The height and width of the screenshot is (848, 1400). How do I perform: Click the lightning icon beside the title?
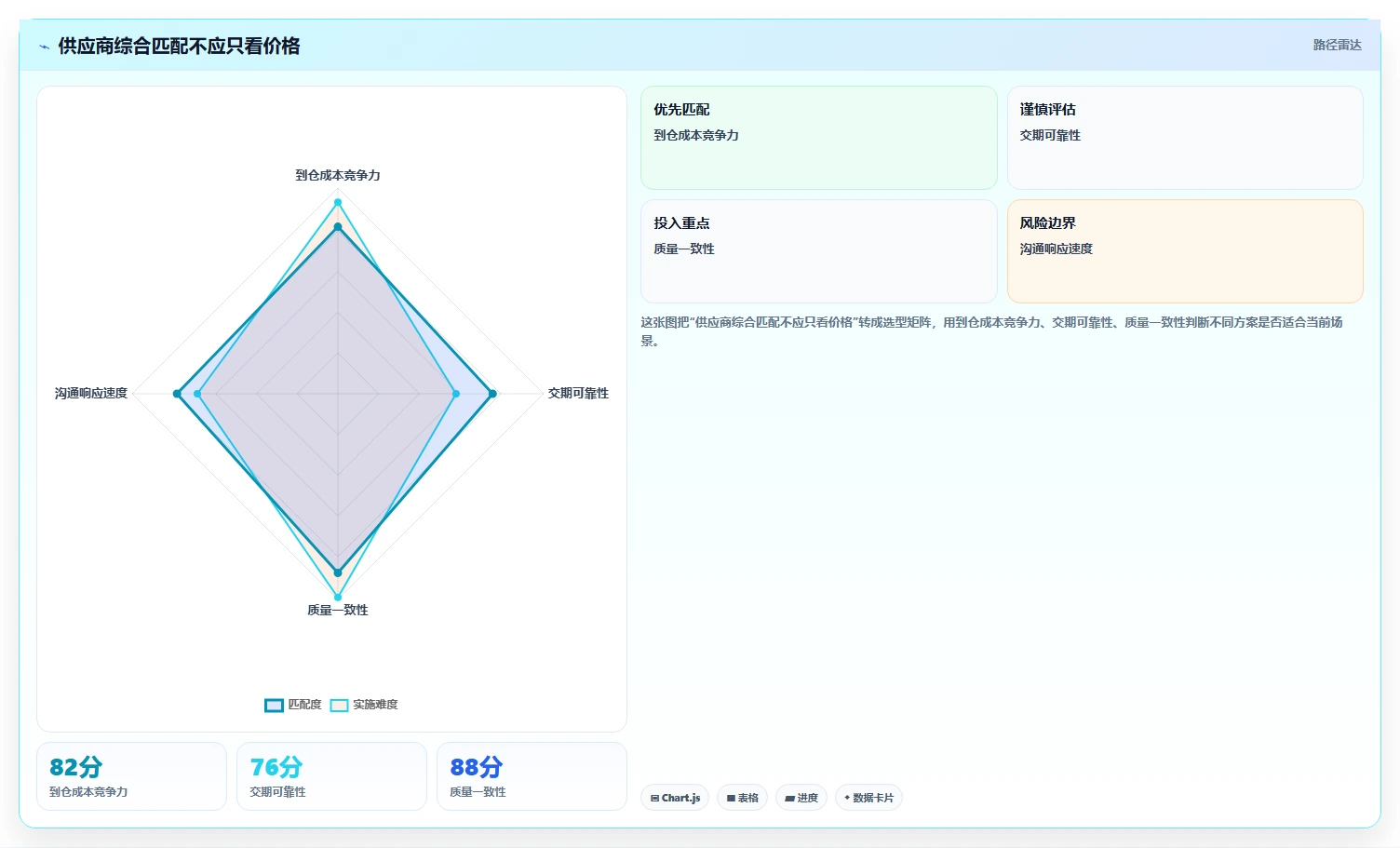pos(44,47)
